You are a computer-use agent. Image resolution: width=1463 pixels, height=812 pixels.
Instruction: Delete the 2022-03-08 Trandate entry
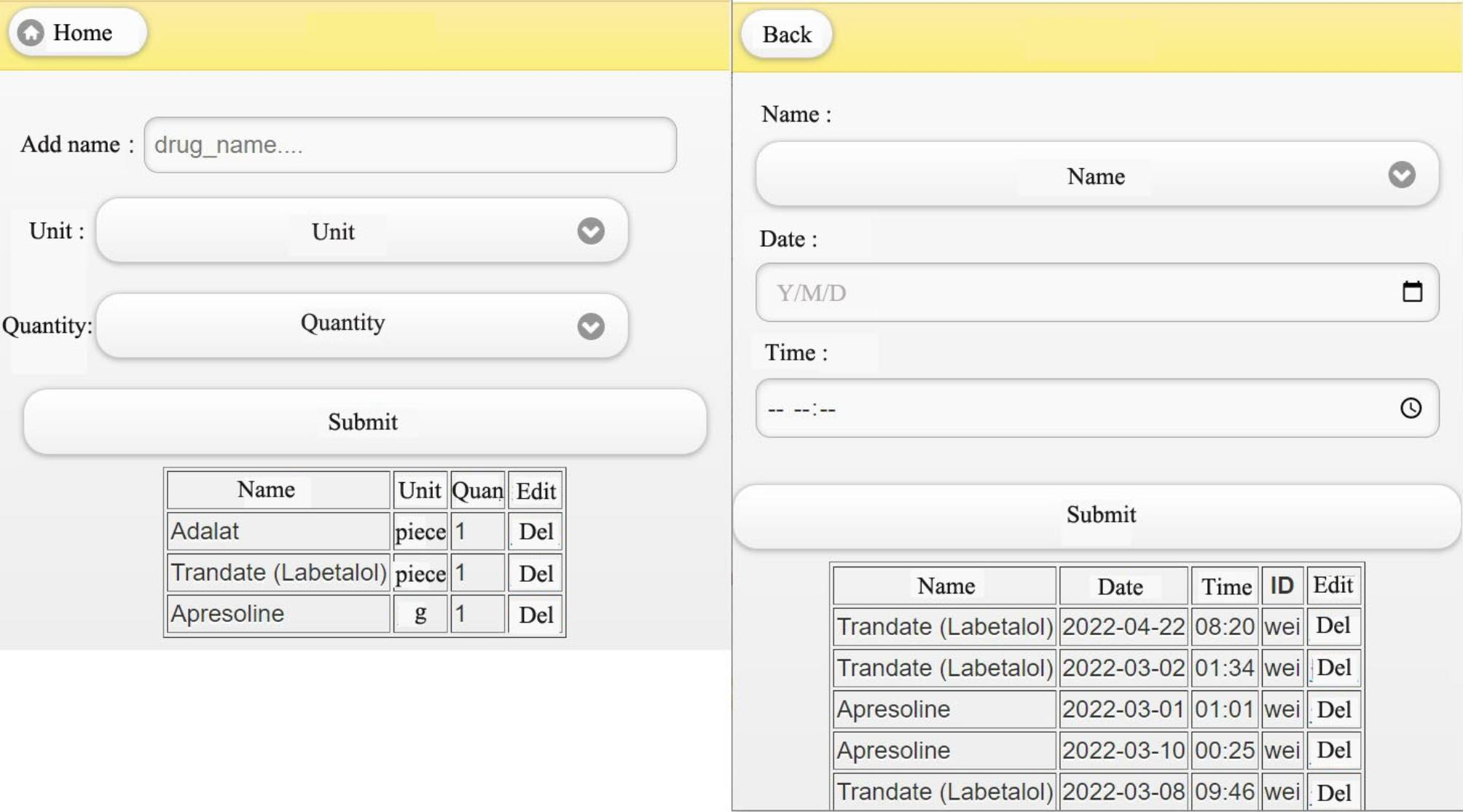tap(1333, 792)
